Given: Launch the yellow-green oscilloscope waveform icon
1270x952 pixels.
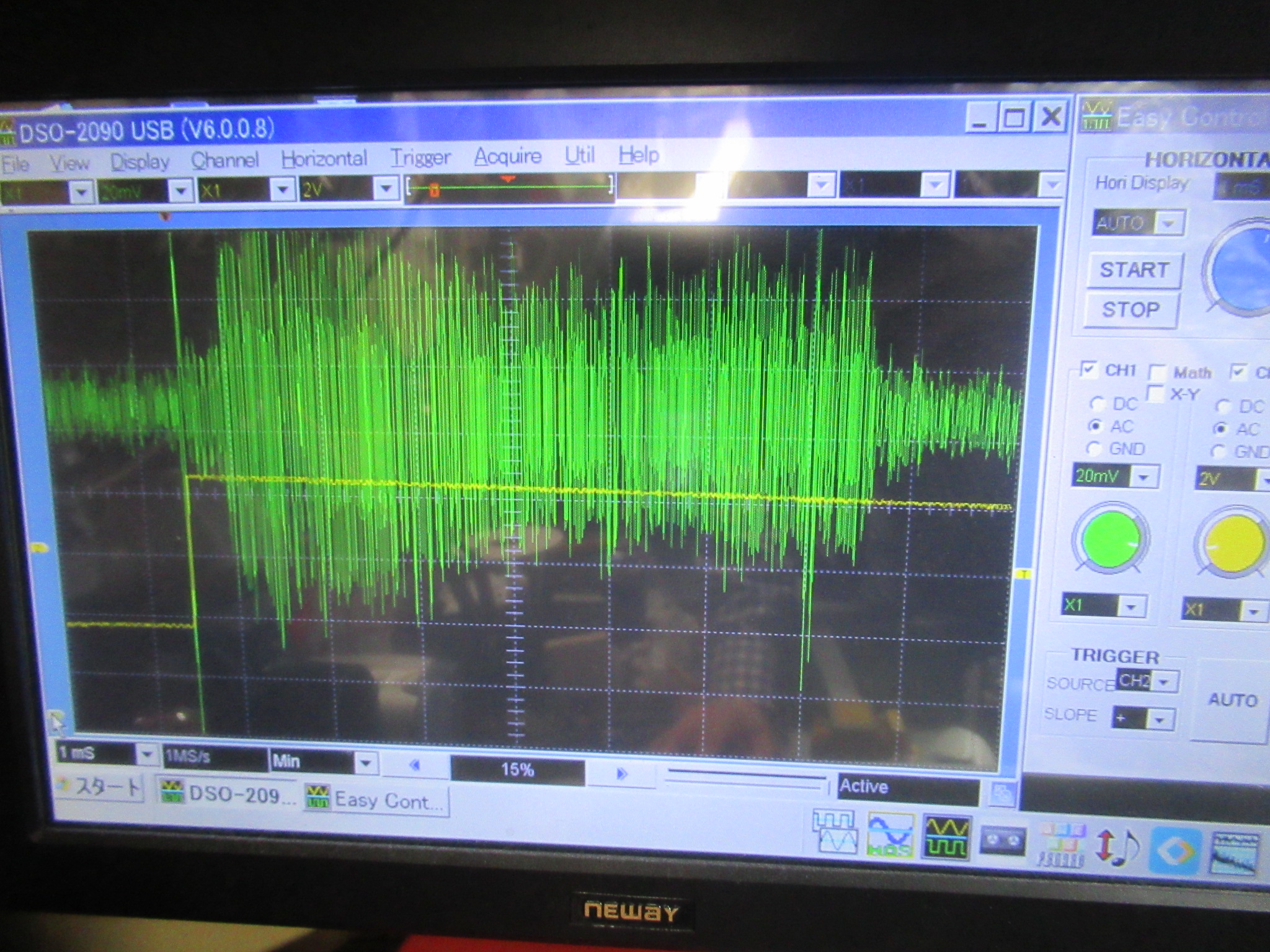Looking at the screenshot, I should 946,838.
